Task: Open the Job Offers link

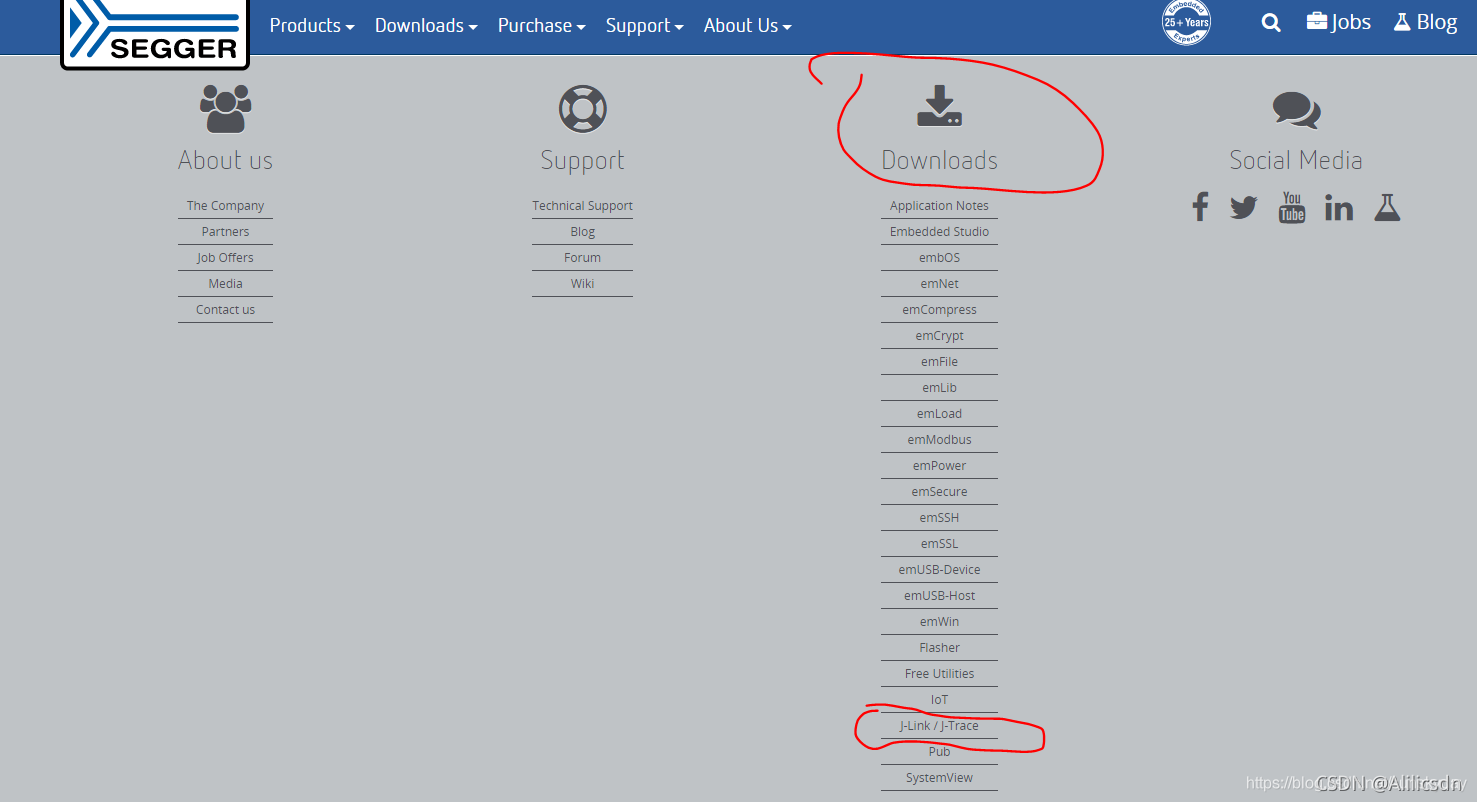Action: pos(225,258)
